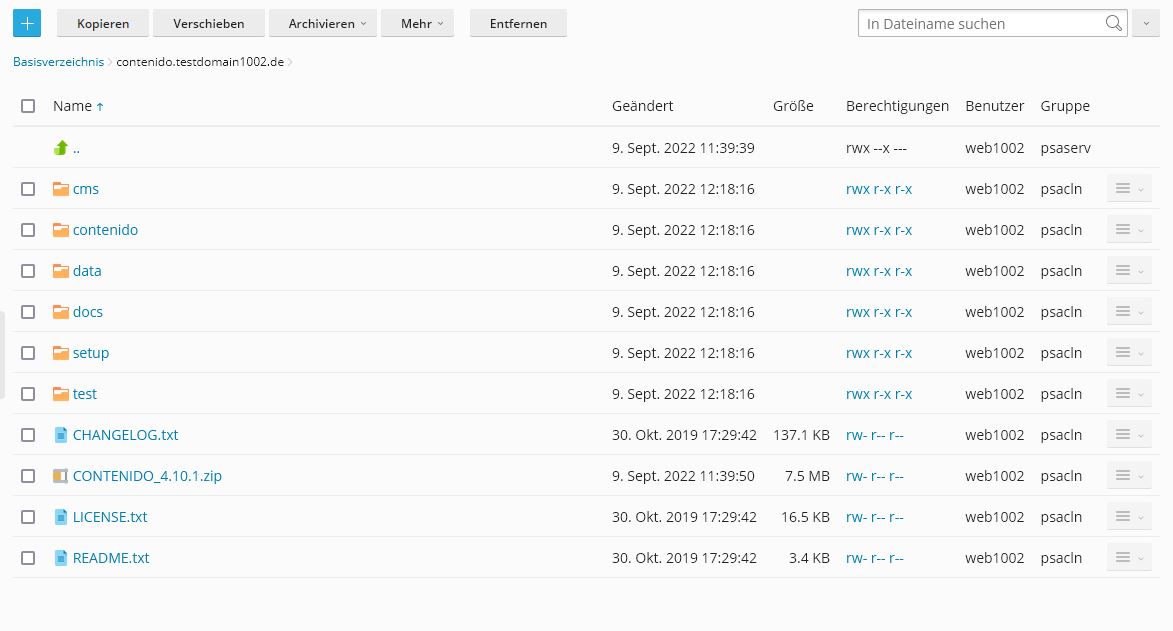This screenshot has width=1173, height=631.
Task: Click the contenido folder icon
Action: point(61,230)
